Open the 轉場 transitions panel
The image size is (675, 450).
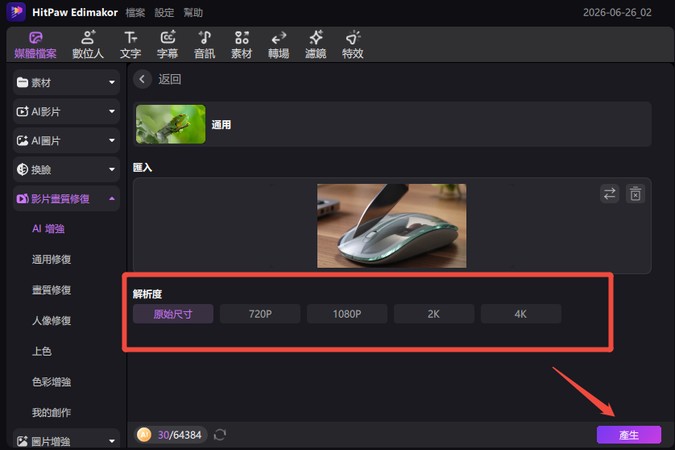coord(279,44)
